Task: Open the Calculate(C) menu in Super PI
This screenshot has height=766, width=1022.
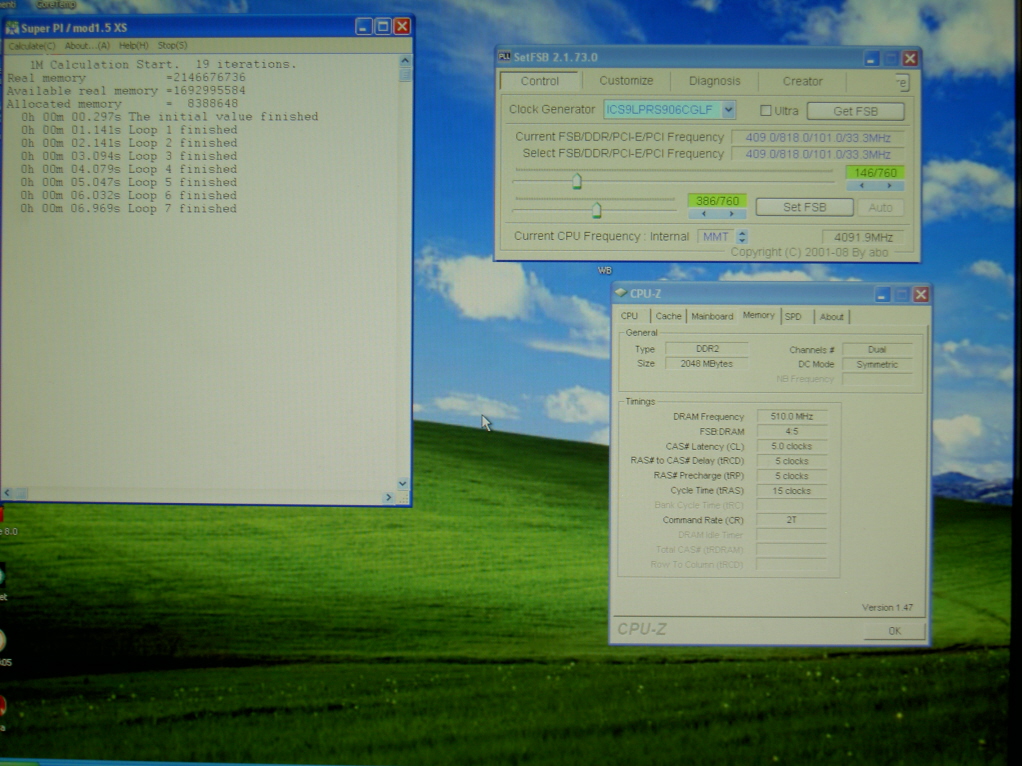Action: tap(32, 46)
